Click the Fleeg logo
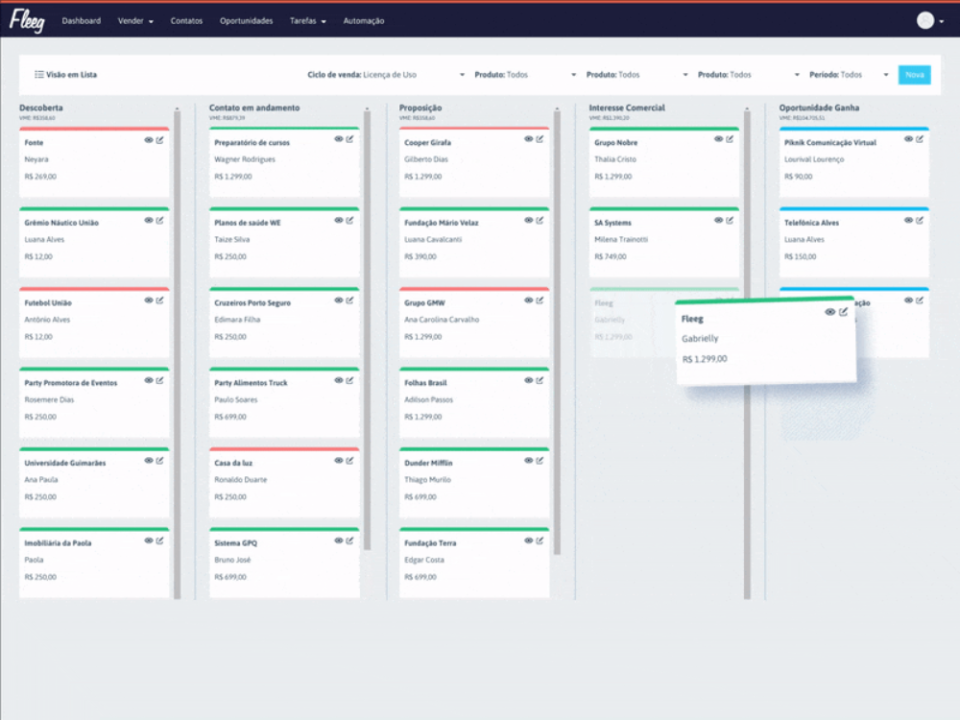This screenshot has height=720, width=960. coord(29,20)
